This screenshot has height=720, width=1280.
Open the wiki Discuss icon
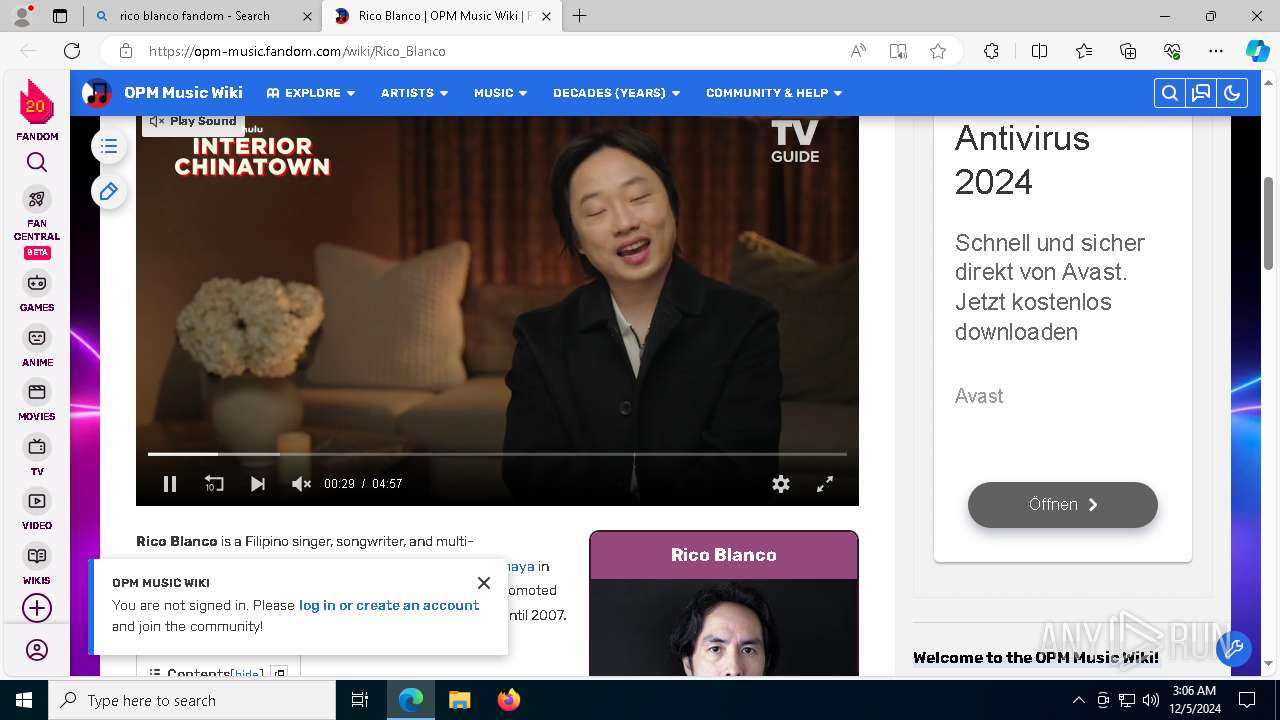[x=1201, y=93]
